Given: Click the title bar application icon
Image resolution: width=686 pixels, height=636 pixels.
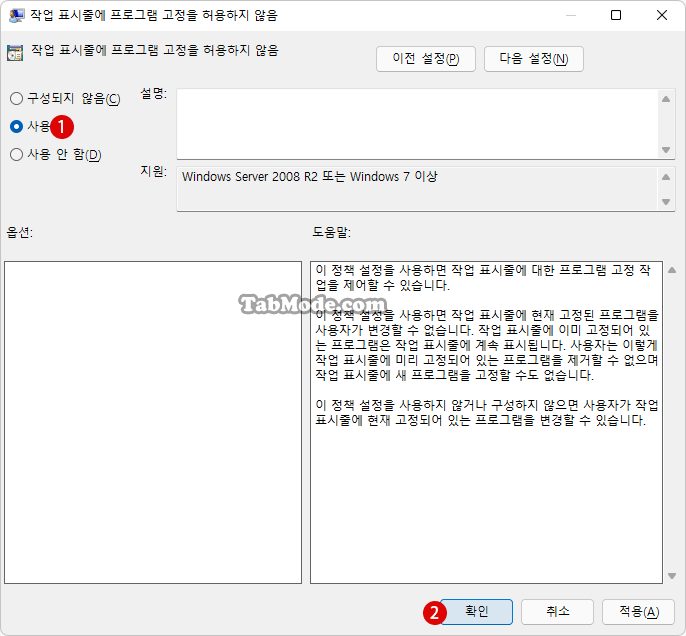Looking at the screenshot, I should tap(17, 15).
